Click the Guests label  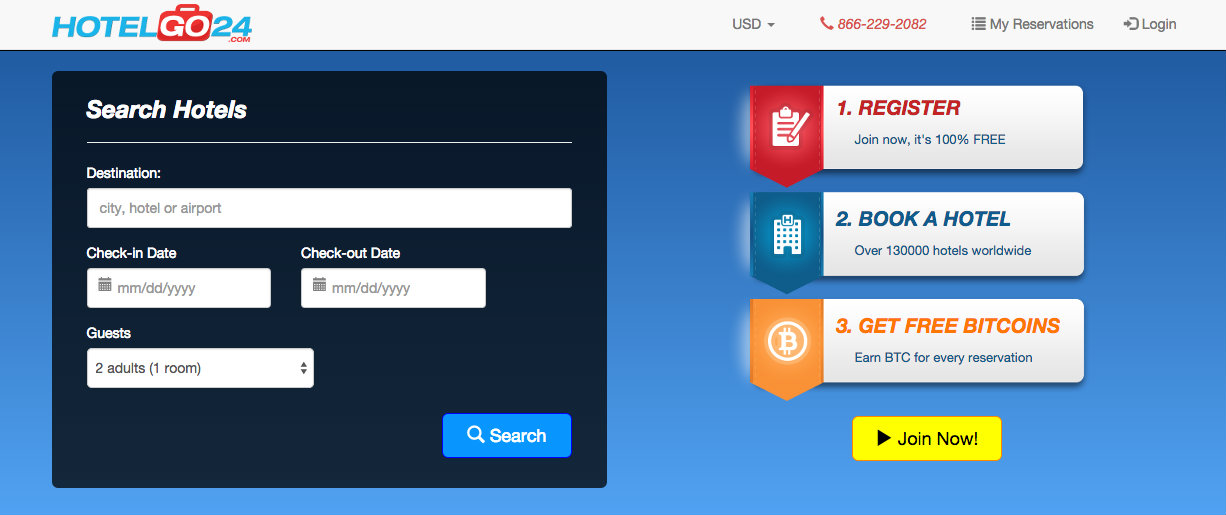pyautogui.click(x=109, y=333)
